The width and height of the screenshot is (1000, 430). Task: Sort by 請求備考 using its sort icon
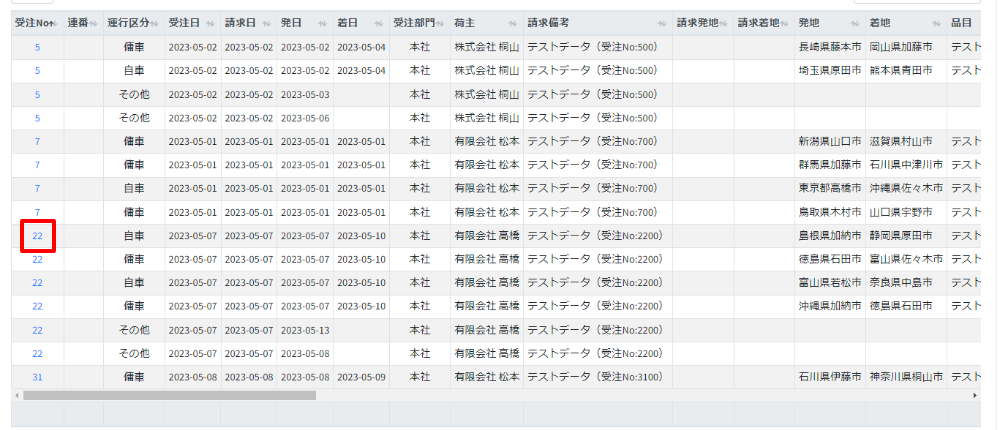661,22
